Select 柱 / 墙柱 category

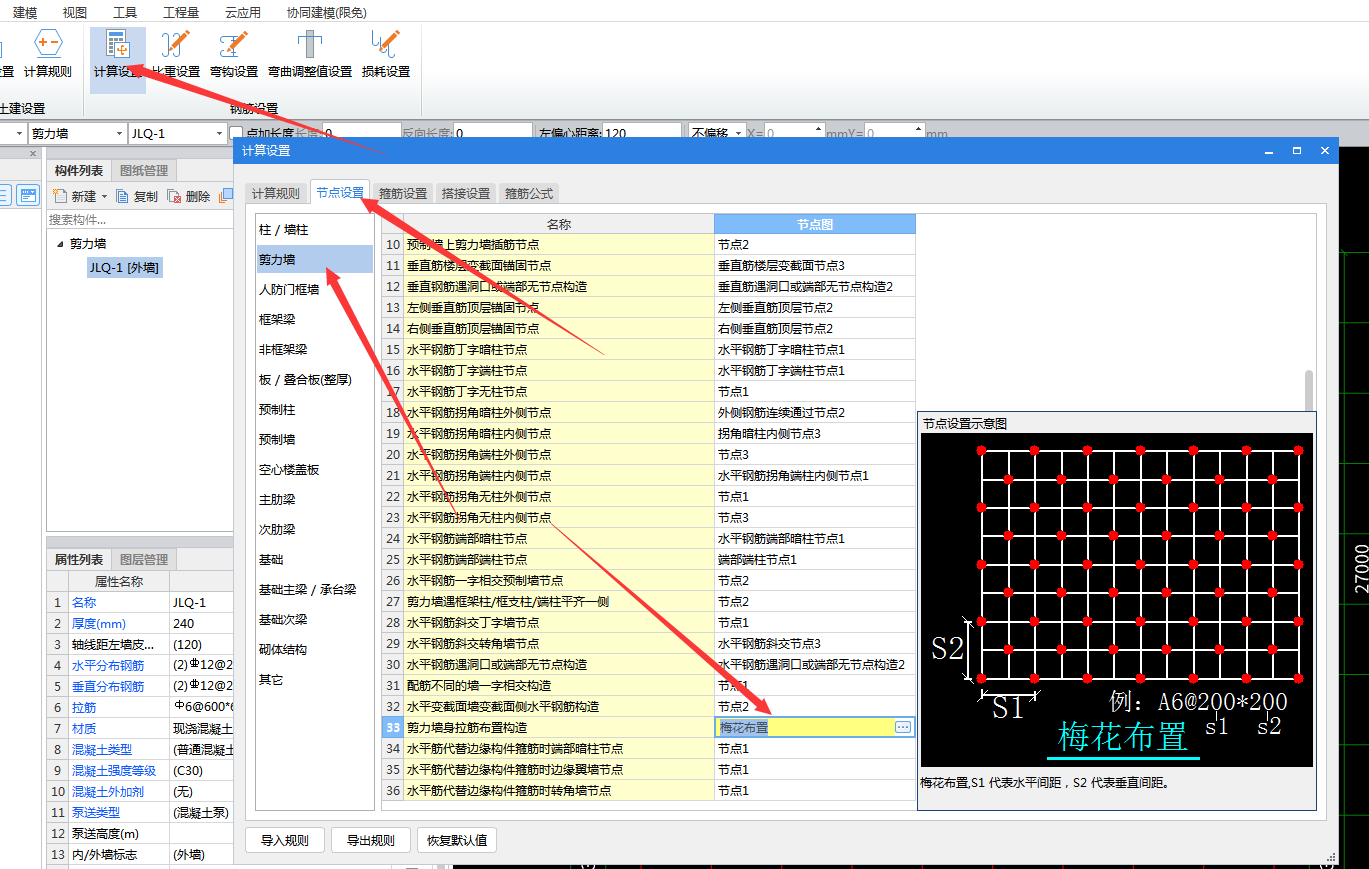coord(315,229)
